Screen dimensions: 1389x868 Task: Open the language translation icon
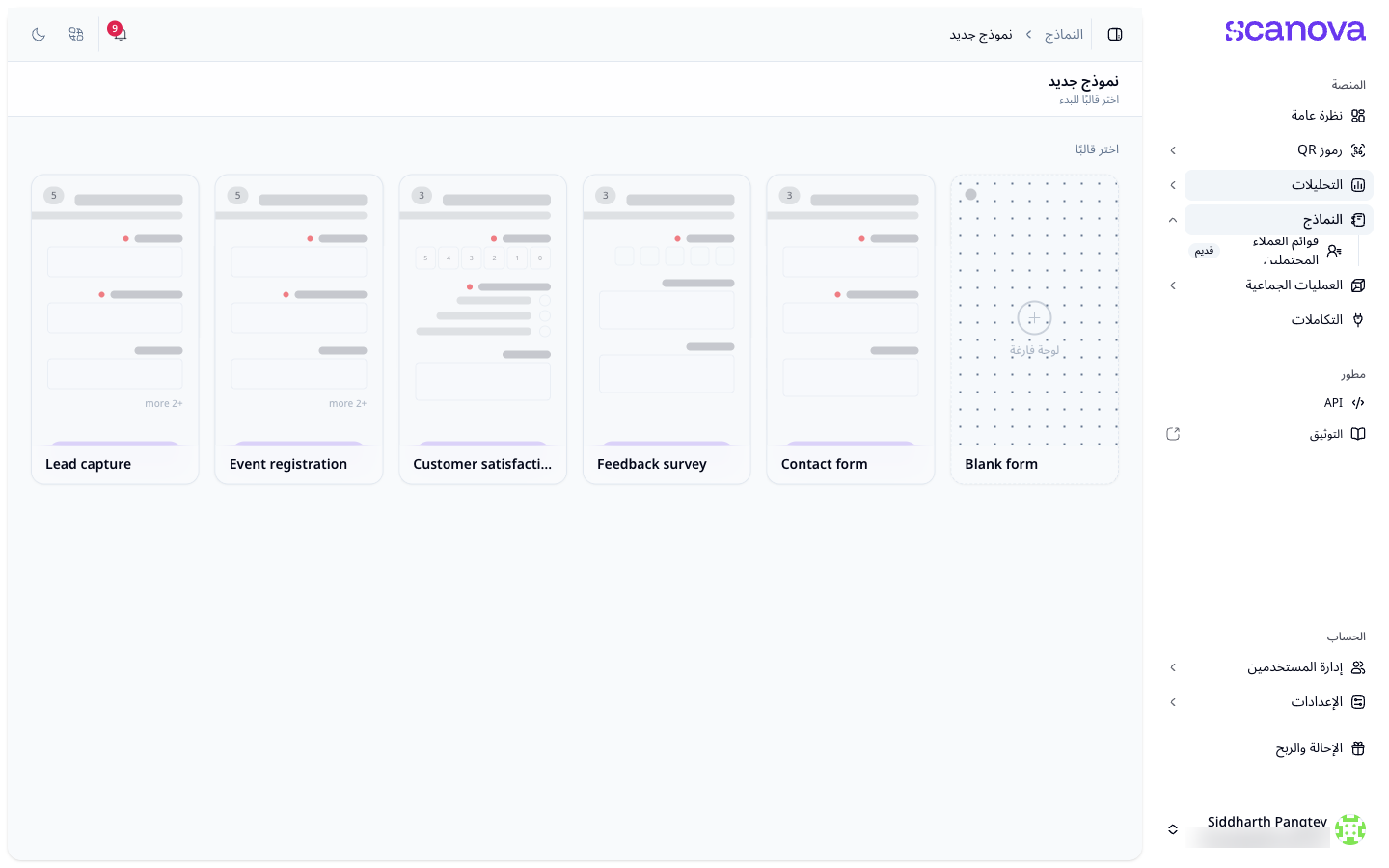[x=76, y=34]
